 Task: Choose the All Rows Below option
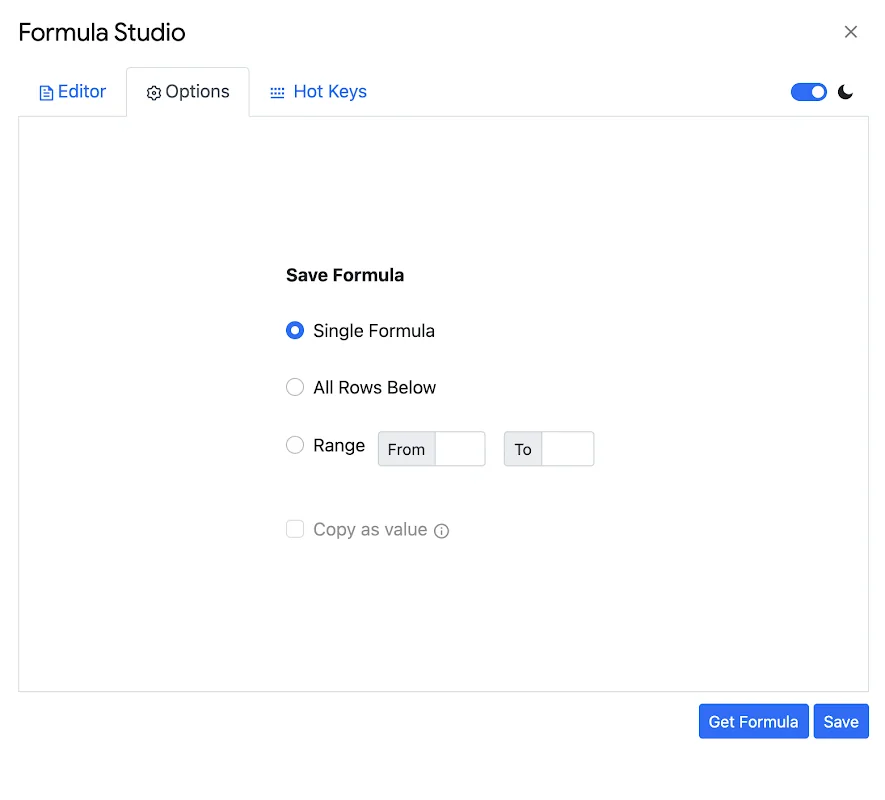(x=295, y=387)
